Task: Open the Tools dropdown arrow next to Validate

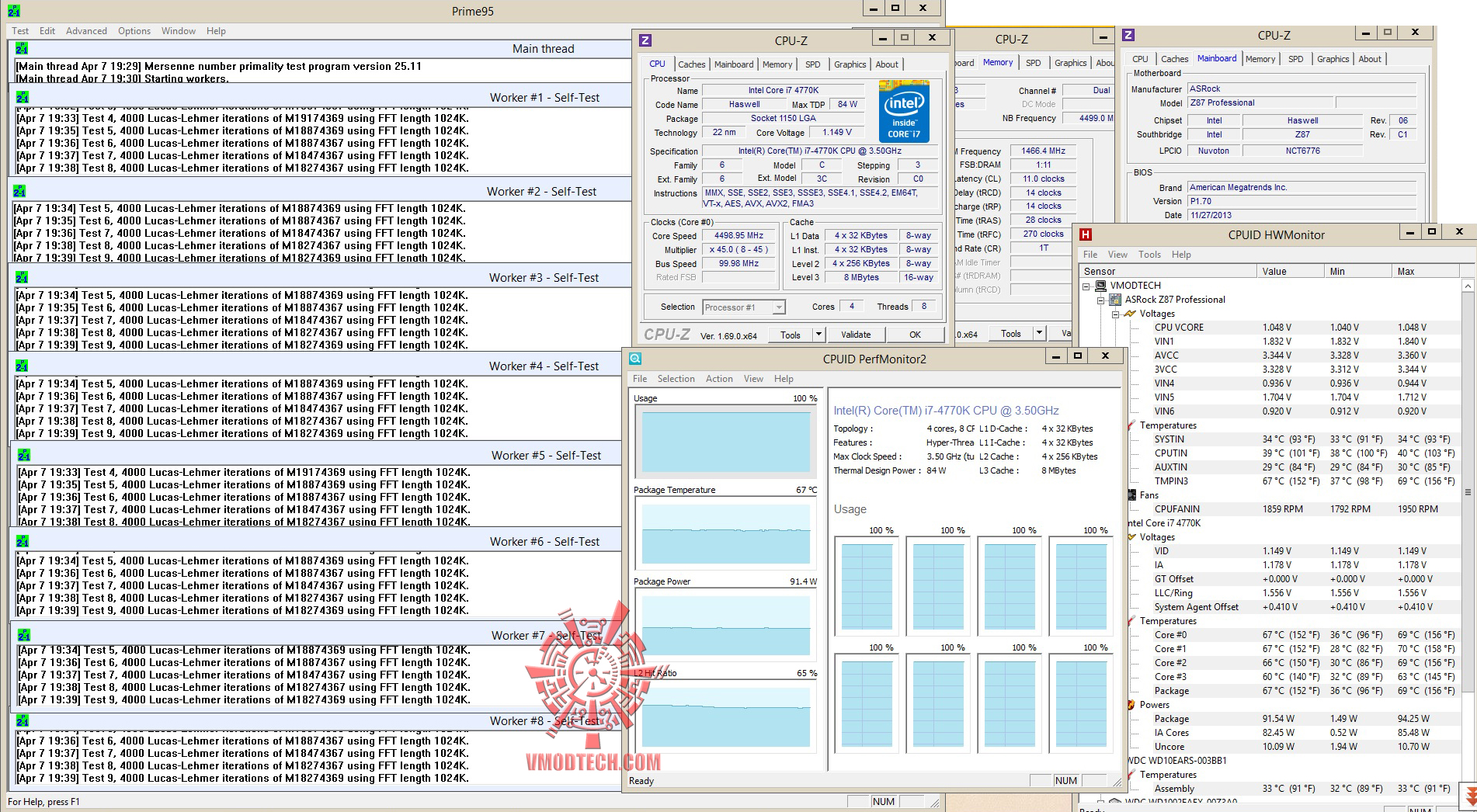Action: [x=818, y=335]
